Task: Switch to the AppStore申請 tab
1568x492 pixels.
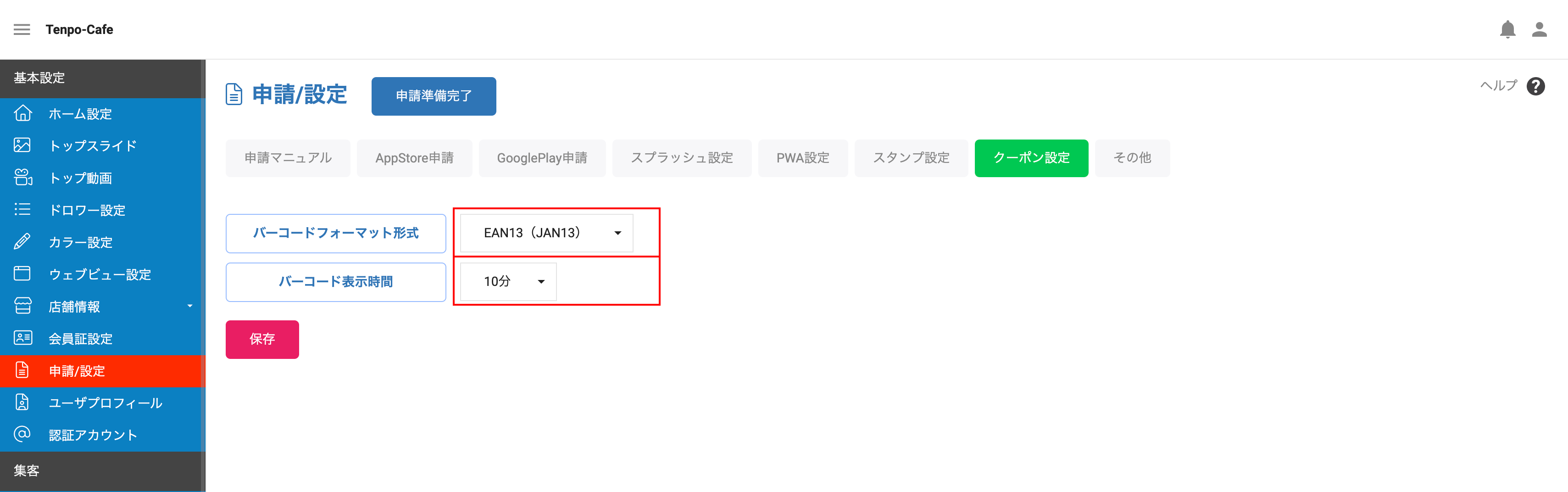Action: click(415, 158)
